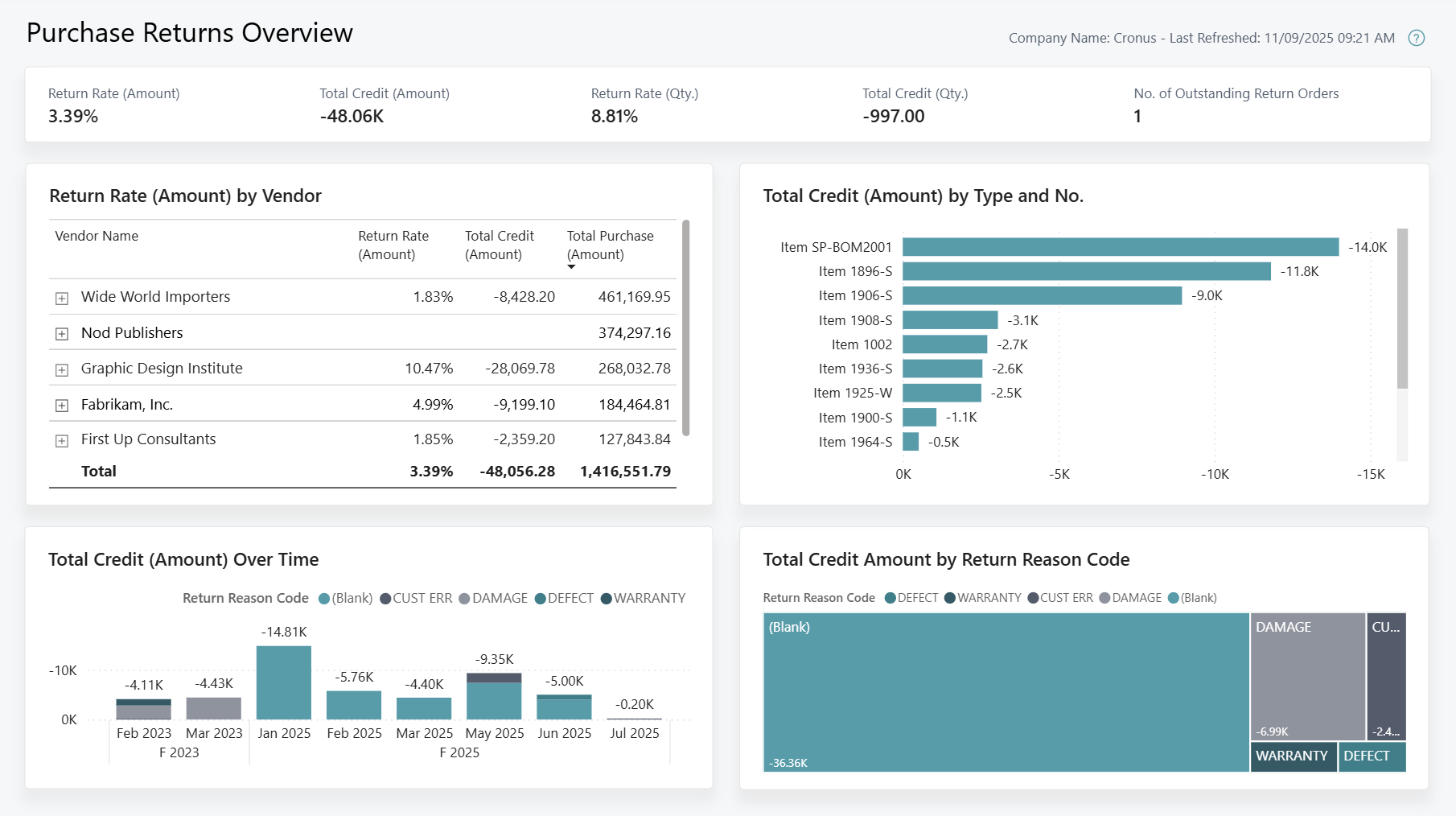Click the DEFECT legend dot above Over Time chart

point(540,598)
